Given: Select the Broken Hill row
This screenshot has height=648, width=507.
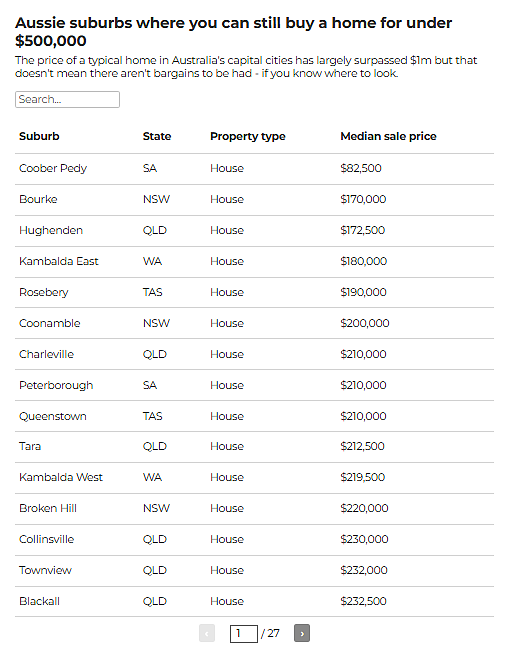Looking at the screenshot, I should pos(255,508).
